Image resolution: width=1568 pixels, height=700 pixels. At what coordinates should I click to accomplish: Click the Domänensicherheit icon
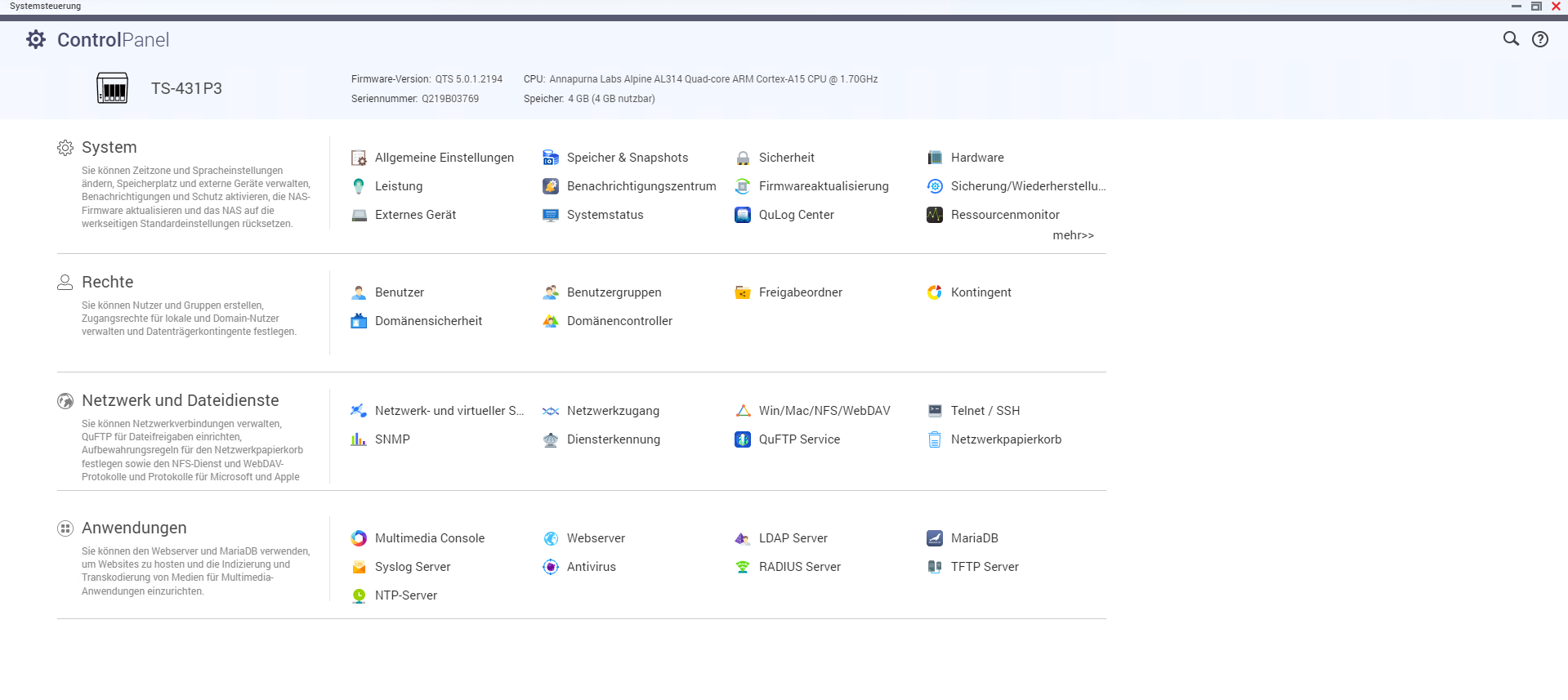click(x=359, y=321)
